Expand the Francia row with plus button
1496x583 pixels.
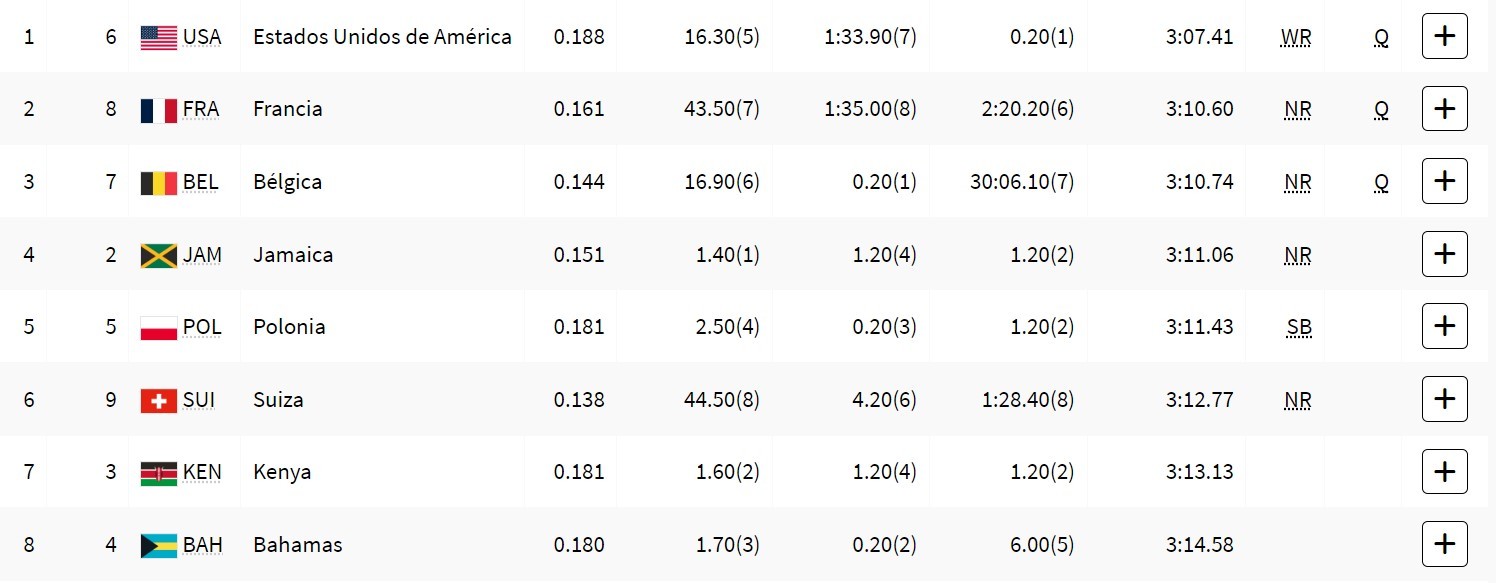1444,109
